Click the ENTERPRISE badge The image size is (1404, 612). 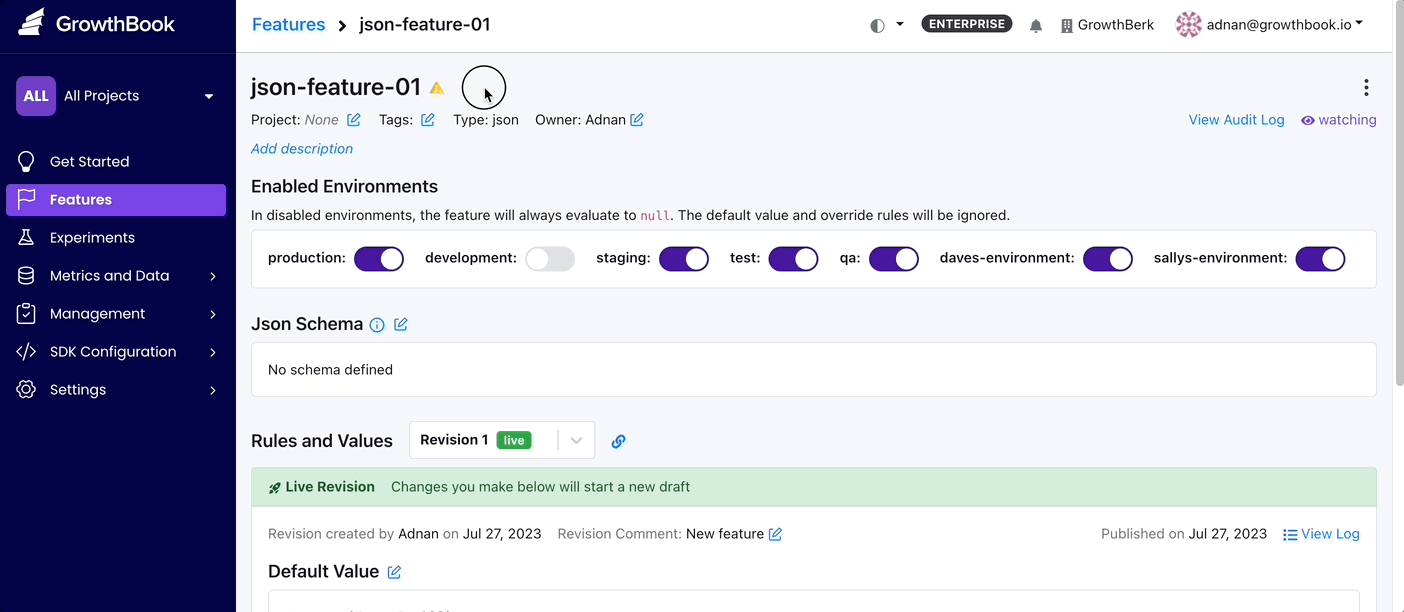coord(966,24)
